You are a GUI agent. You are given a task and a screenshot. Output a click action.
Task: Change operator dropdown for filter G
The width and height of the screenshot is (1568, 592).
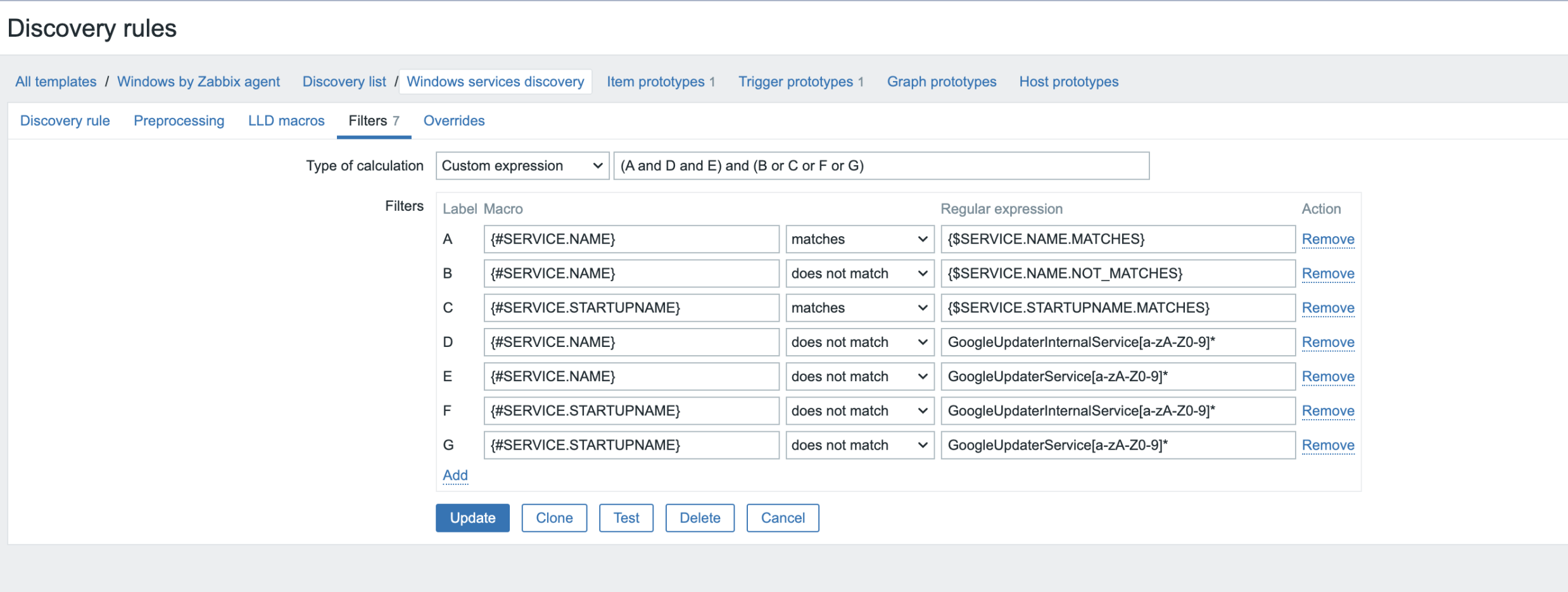coord(859,446)
